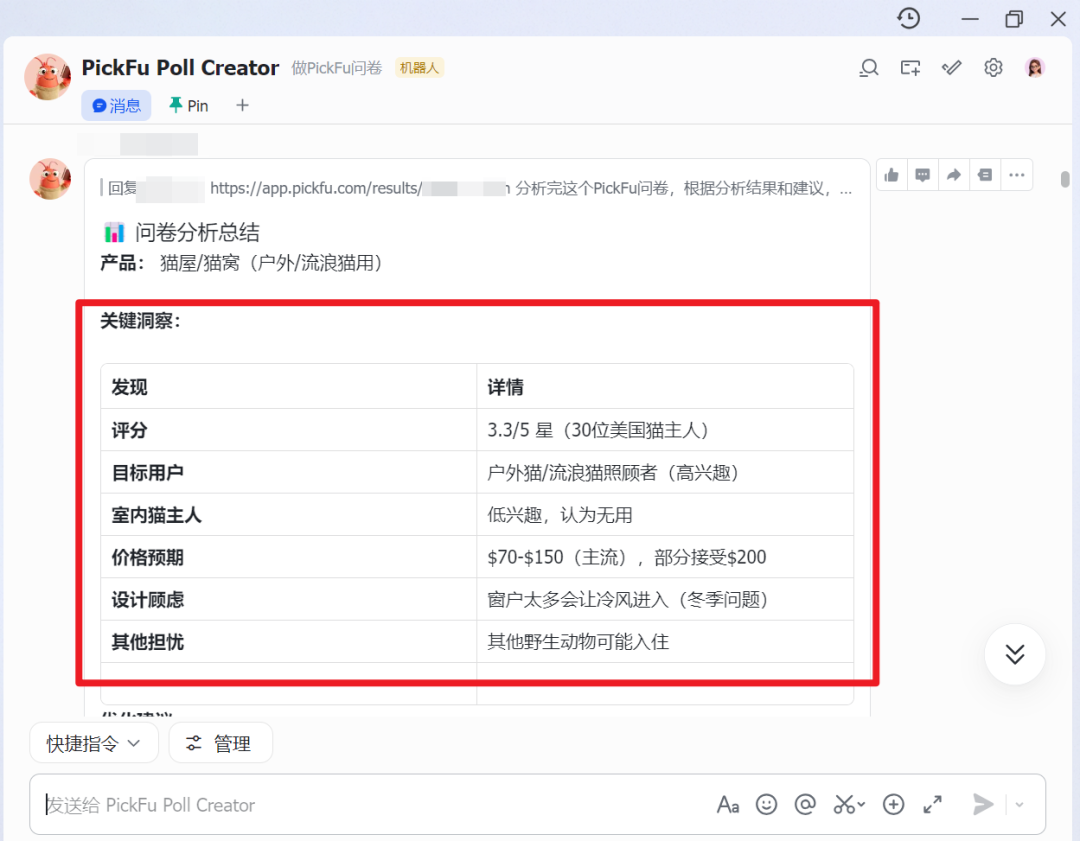Select the 消息 messages tab
The height and width of the screenshot is (841, 1080).
tap(116, 105)
